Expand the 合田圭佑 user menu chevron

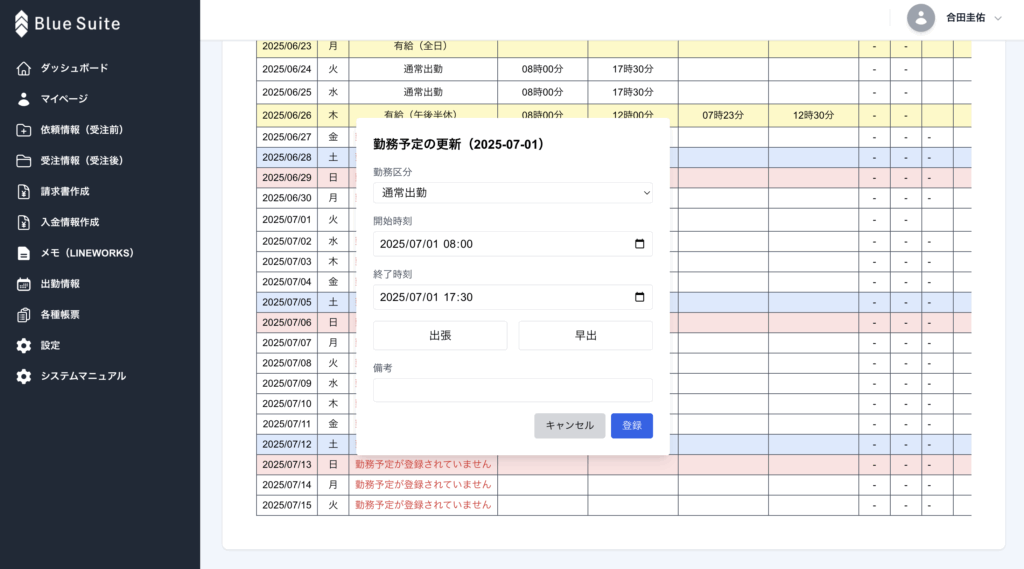[998, 18]
